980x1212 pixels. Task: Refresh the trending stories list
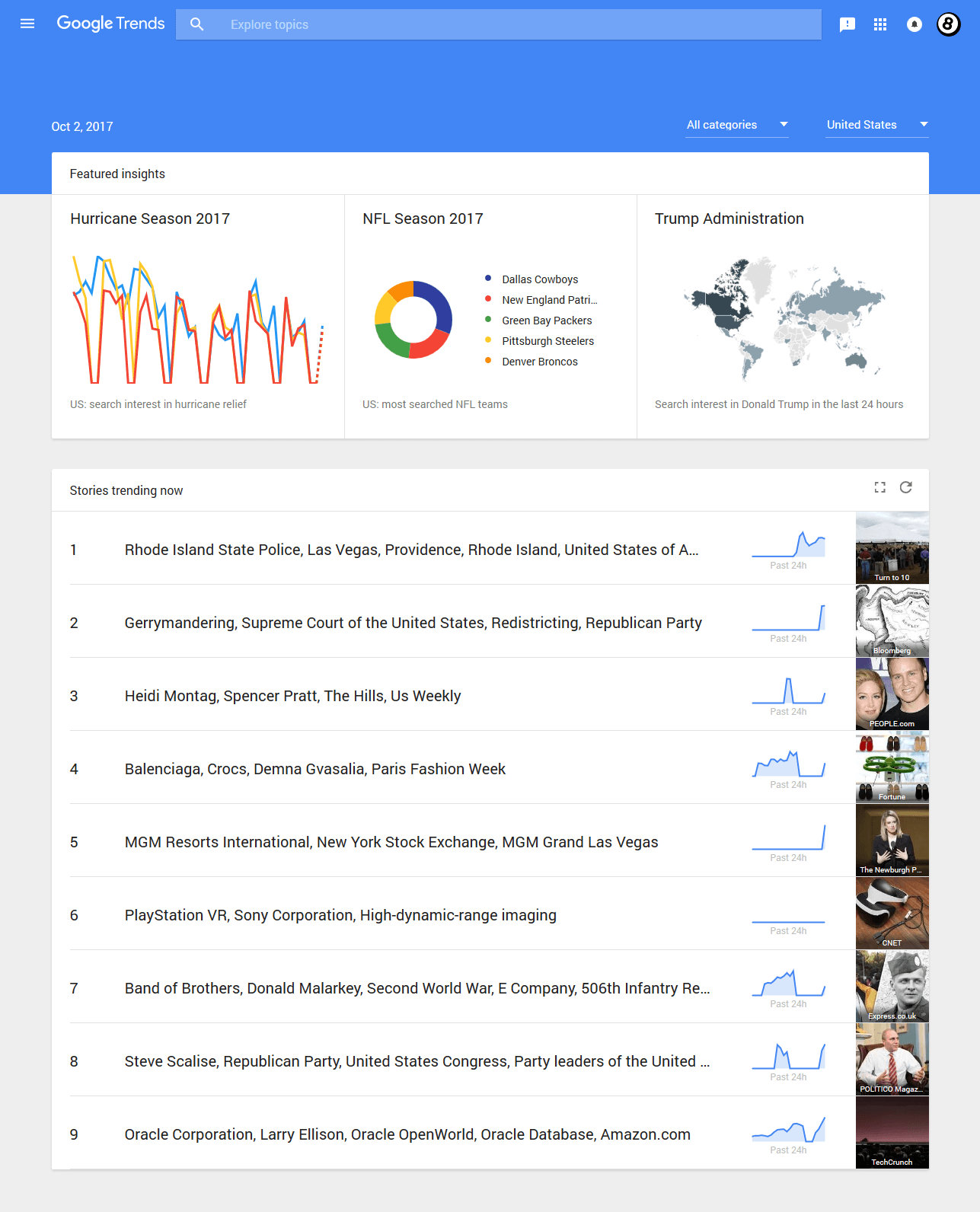(906, 487)
